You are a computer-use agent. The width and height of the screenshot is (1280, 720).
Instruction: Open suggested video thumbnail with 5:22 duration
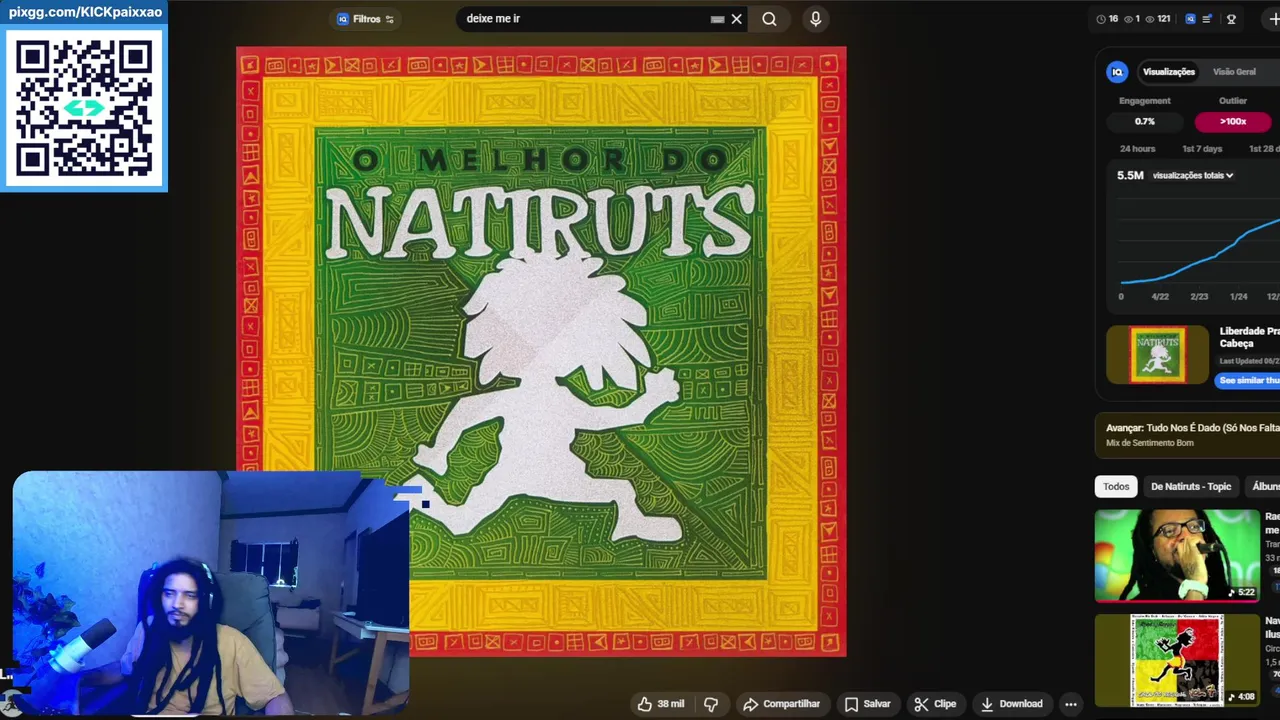[1177, 555]
